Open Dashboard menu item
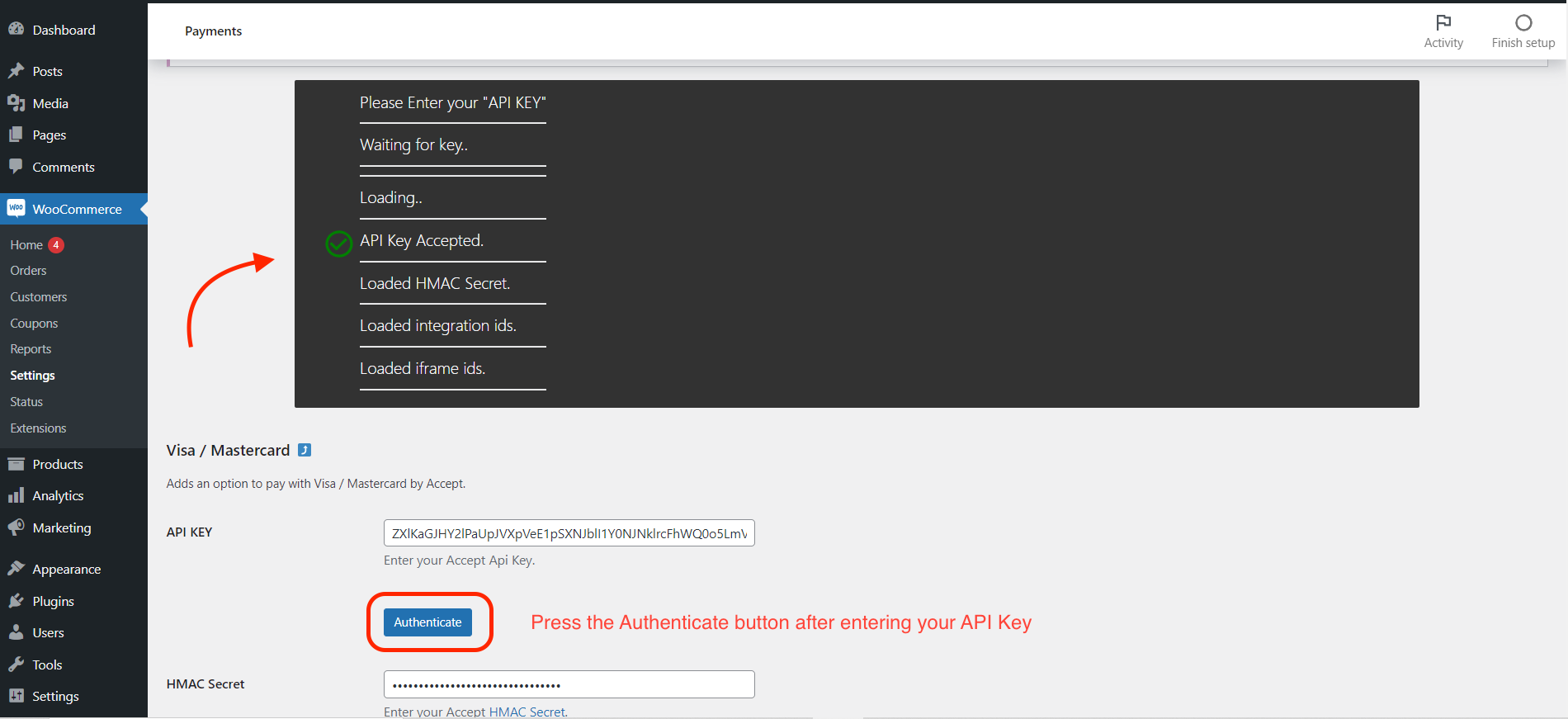The height and width of the screenshot is (719, 1568). pyautogui.click(x=64, y=30)
